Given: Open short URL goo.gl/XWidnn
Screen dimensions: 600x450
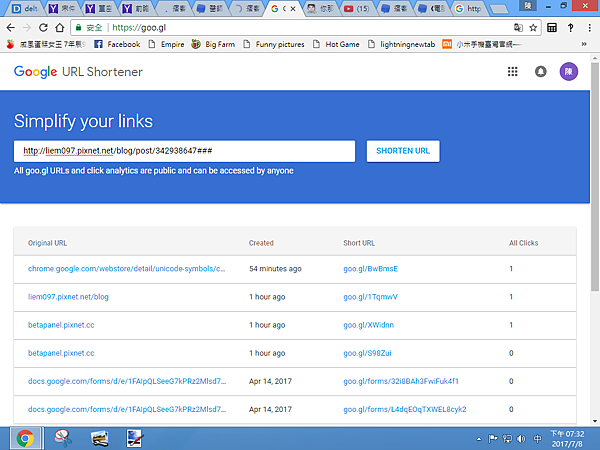Looking at the screenshot, I should 368,325.
